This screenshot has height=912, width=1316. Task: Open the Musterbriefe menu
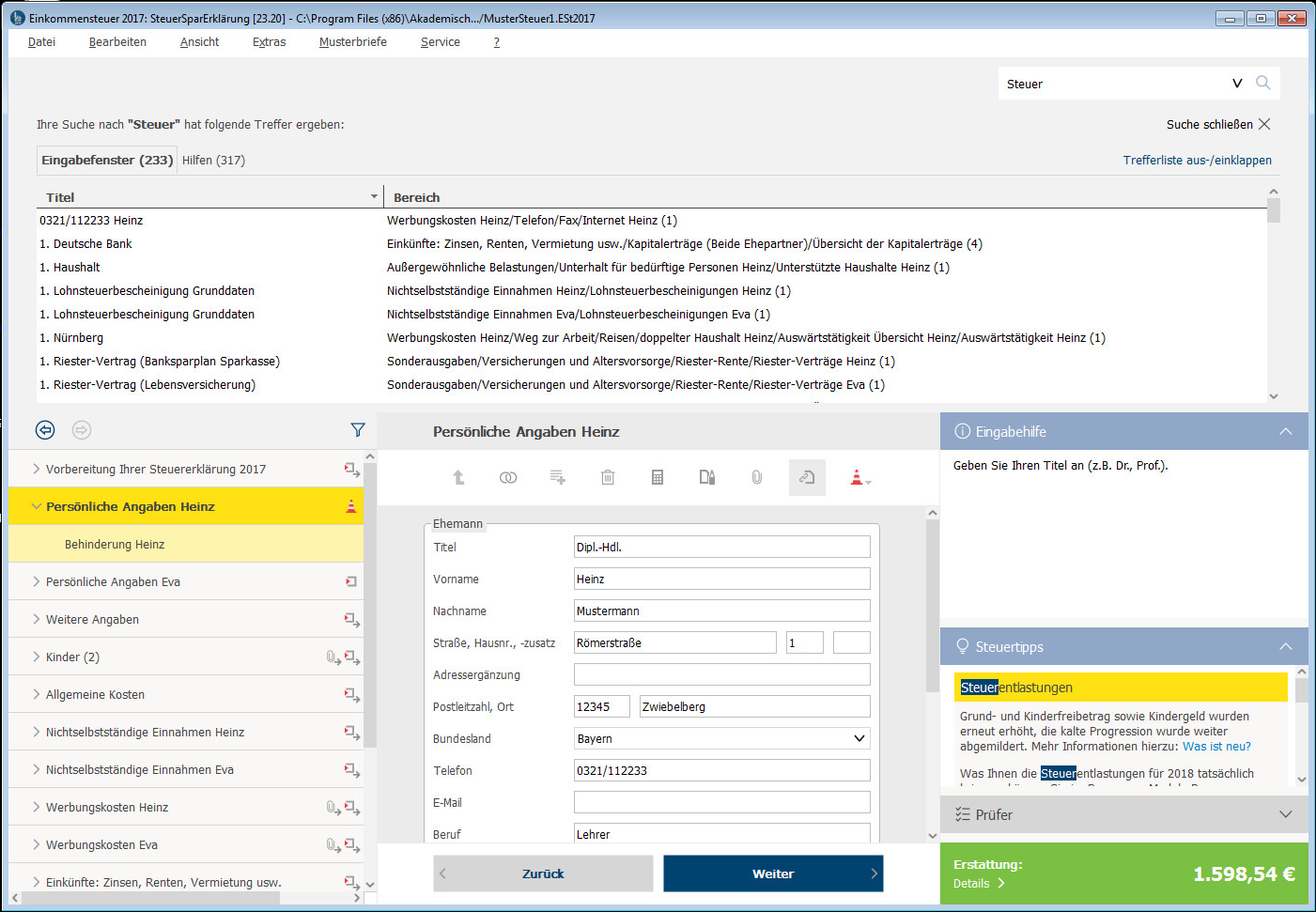pyautogui.click(x=353, y=42)
